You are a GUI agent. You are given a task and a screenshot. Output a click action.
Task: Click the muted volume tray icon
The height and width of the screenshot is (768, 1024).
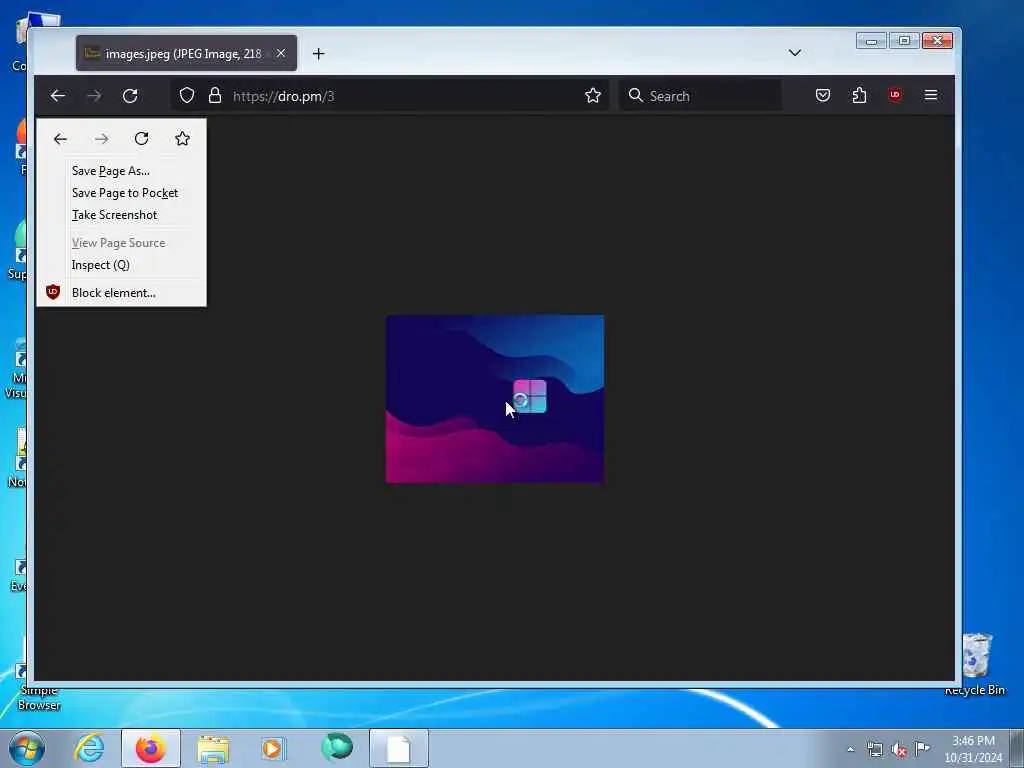click(899, 750)
